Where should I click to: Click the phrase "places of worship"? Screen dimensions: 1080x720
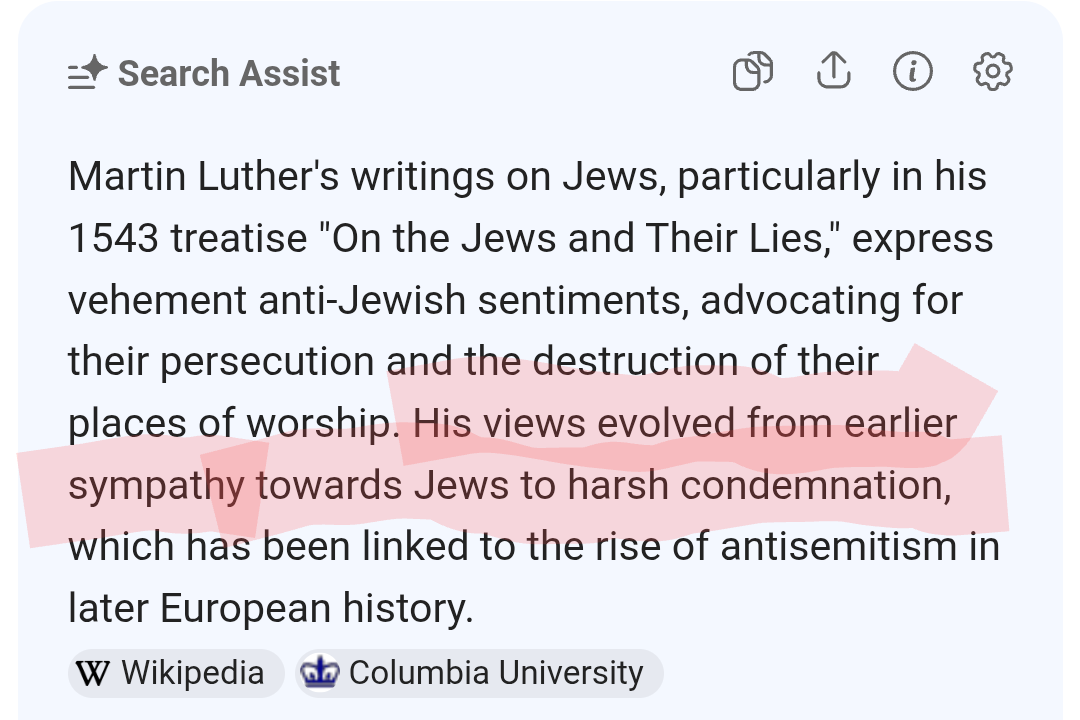233,423
